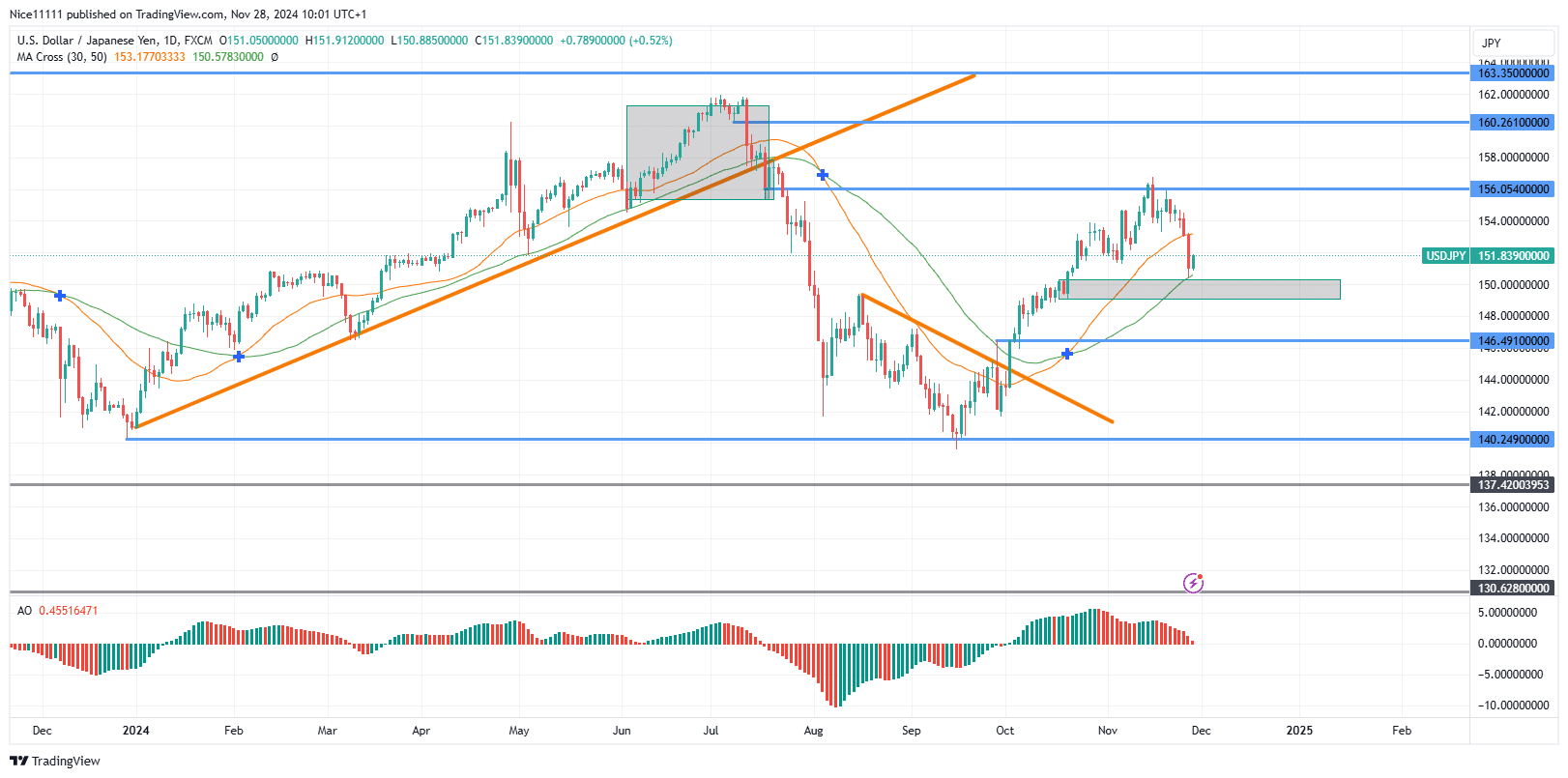The width and height of the screenshot is (1568, 778).
Task: Select the grey rectangle around June-July highs
Action: tap(698, 153)
